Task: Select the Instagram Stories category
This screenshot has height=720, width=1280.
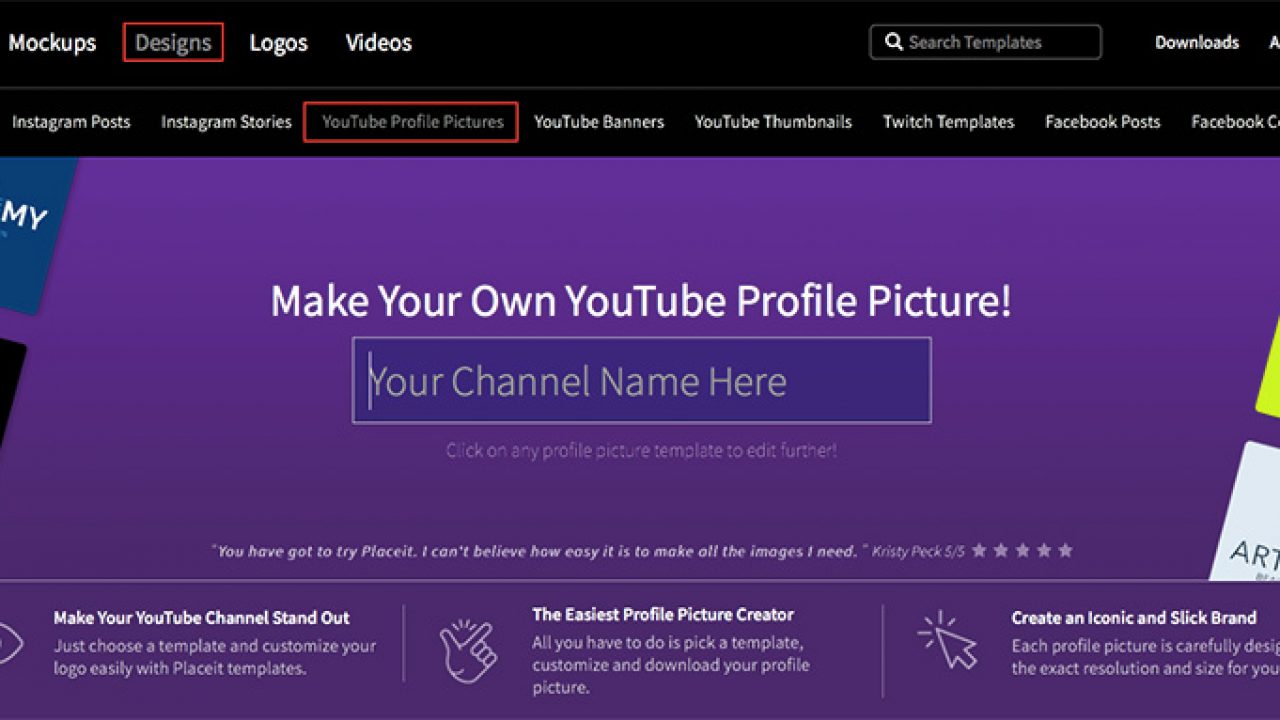Action: pyautogui.click(x=226, y=122)
